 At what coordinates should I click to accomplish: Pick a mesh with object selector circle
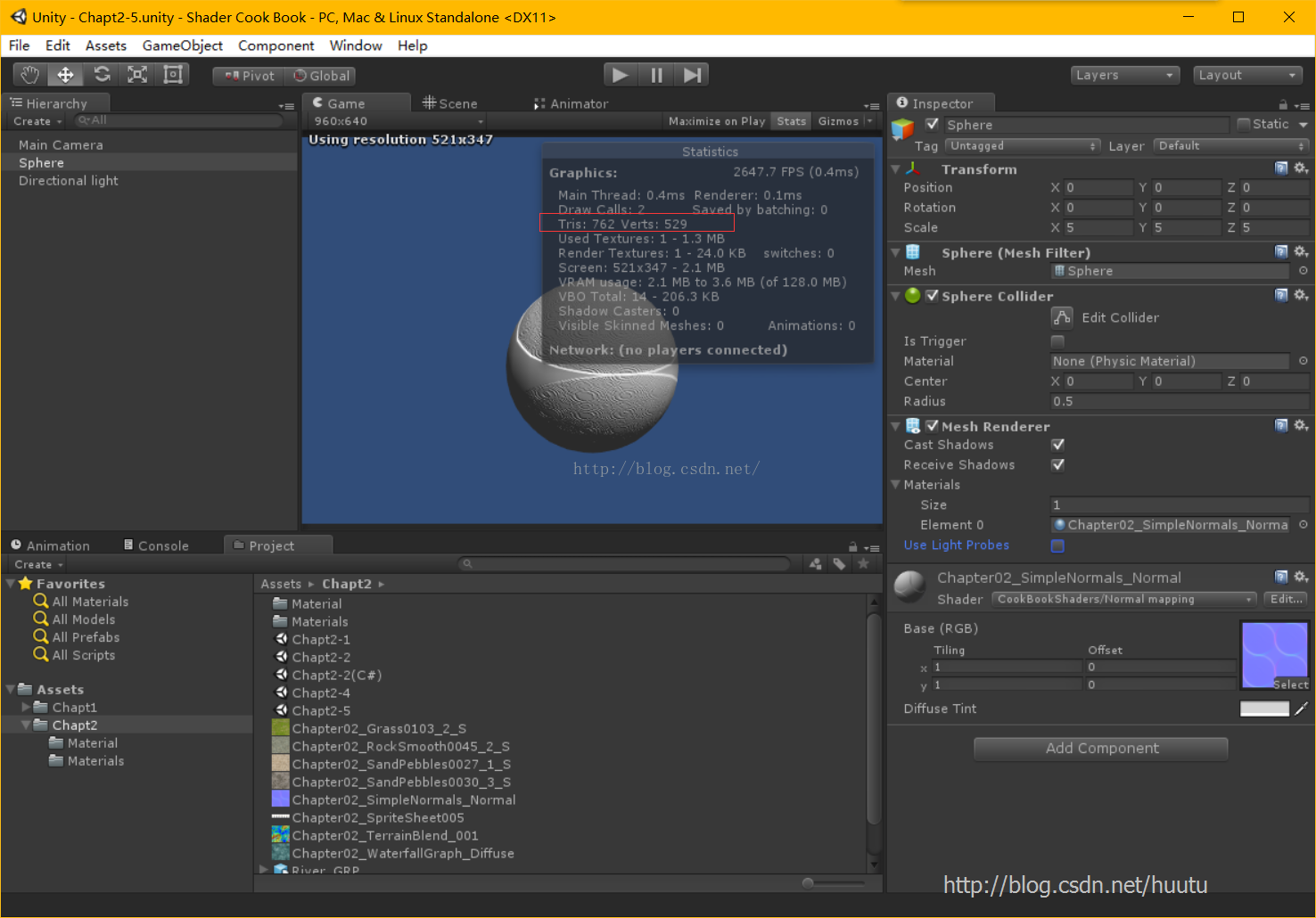(x=1303, y=271)
